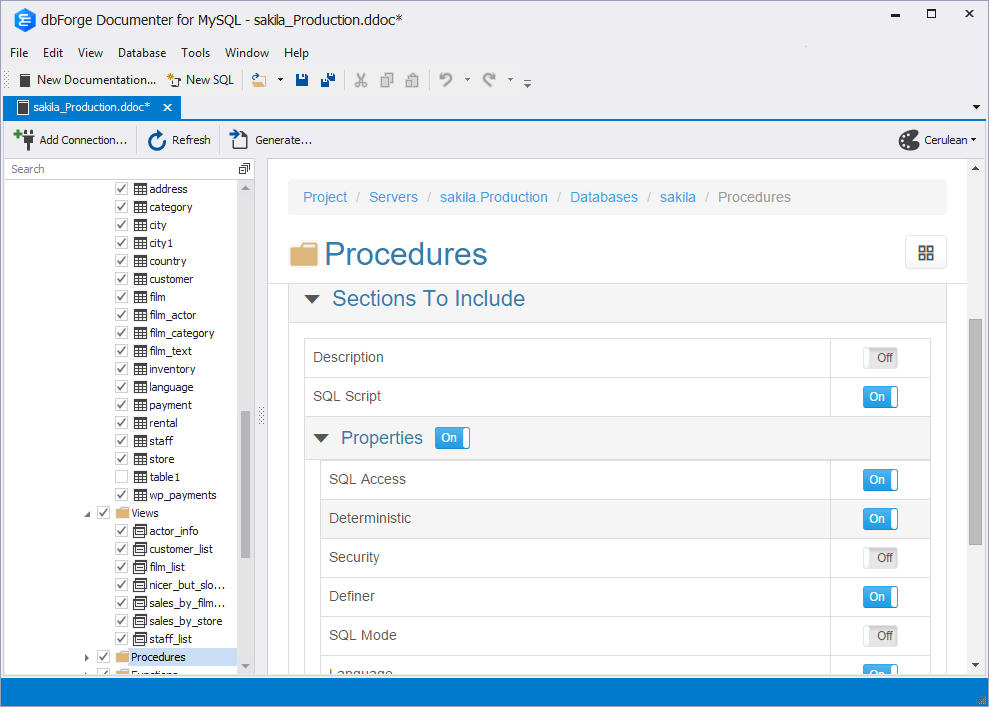Go to Project in breadcrumb

325,197
